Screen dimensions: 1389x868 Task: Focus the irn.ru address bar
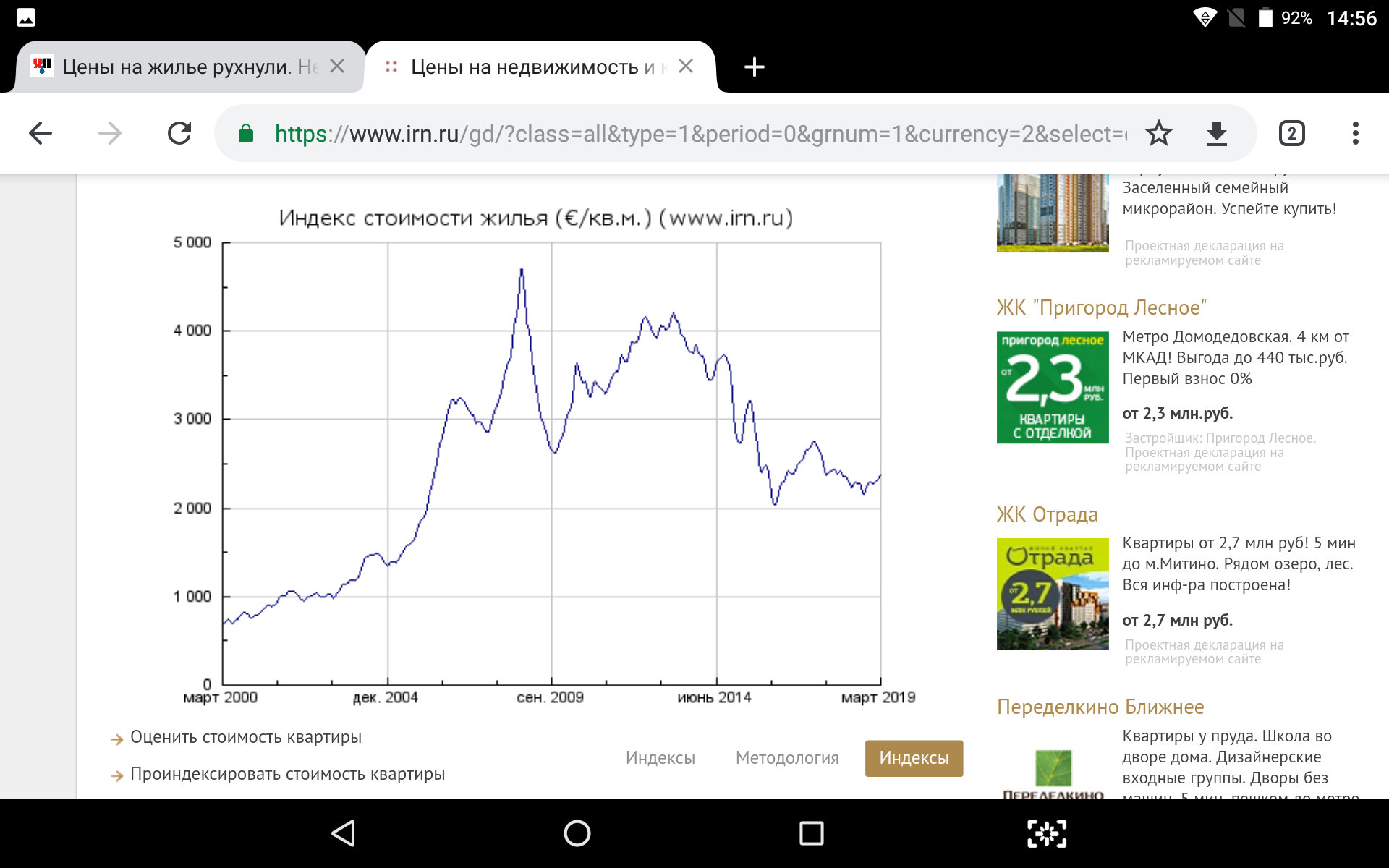pos(700,134)
